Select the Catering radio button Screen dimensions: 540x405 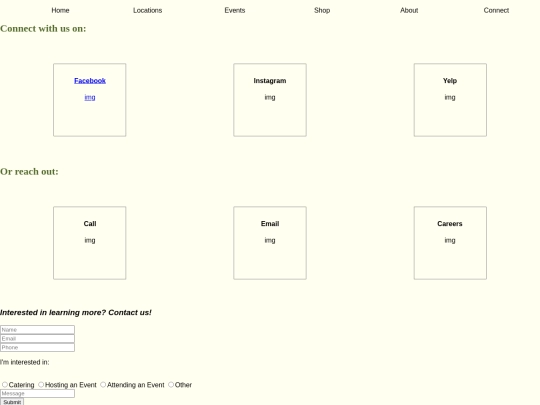click(5, 384)
